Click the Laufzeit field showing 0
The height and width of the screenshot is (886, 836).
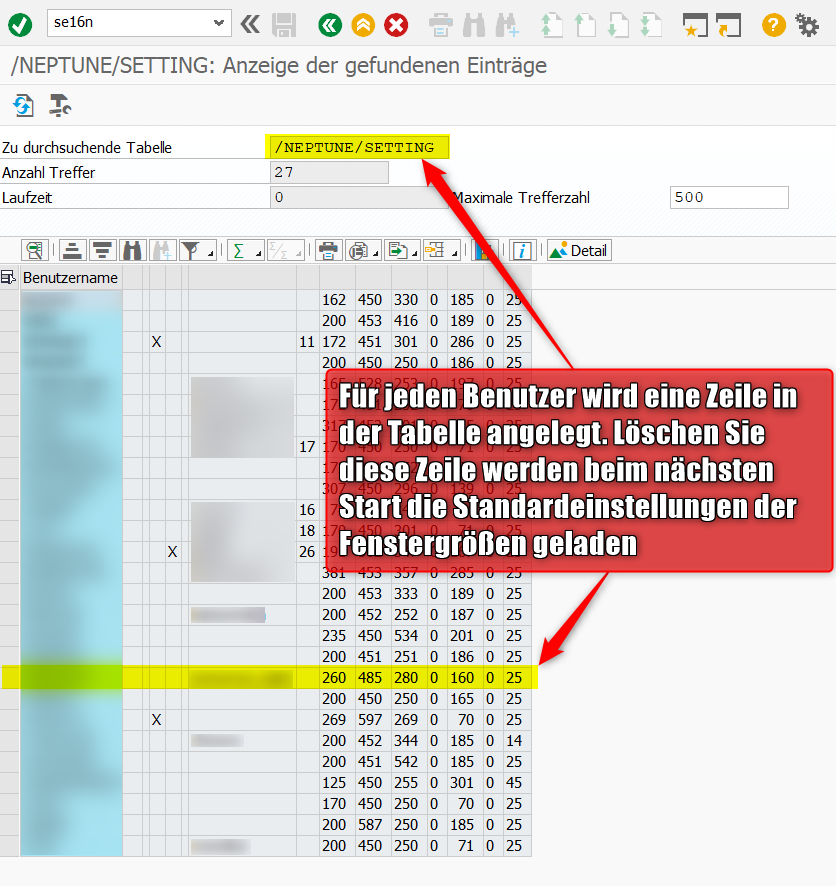tap(359, 197)
